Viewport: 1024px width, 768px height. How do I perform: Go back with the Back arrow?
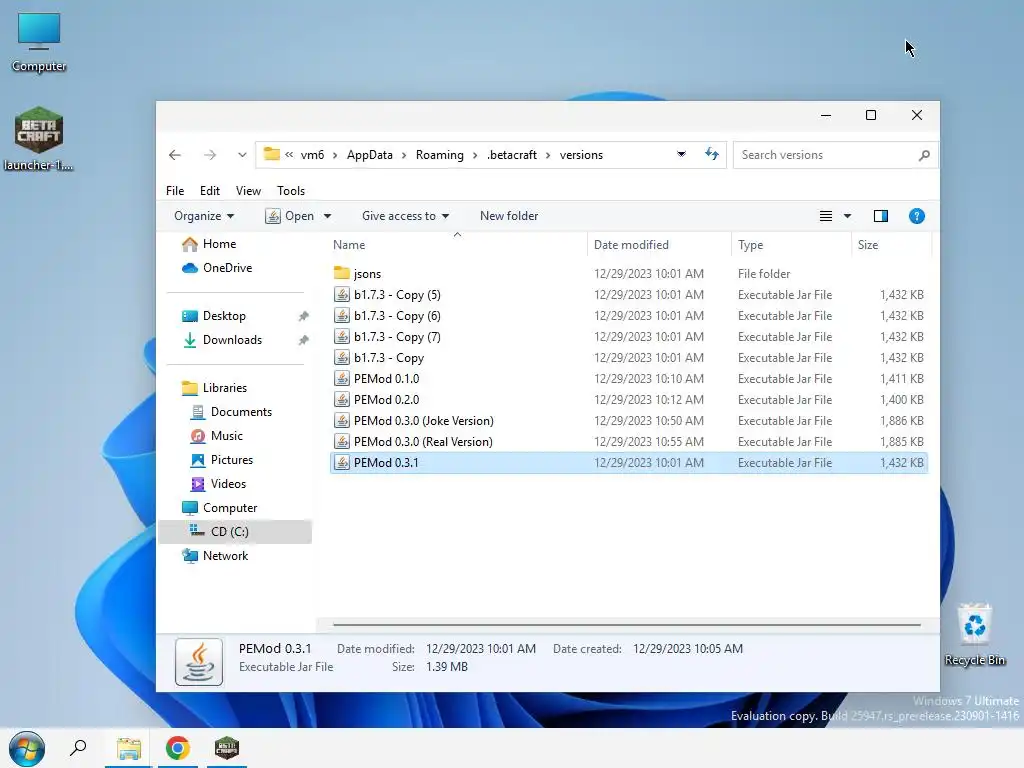tap(174, 155)
